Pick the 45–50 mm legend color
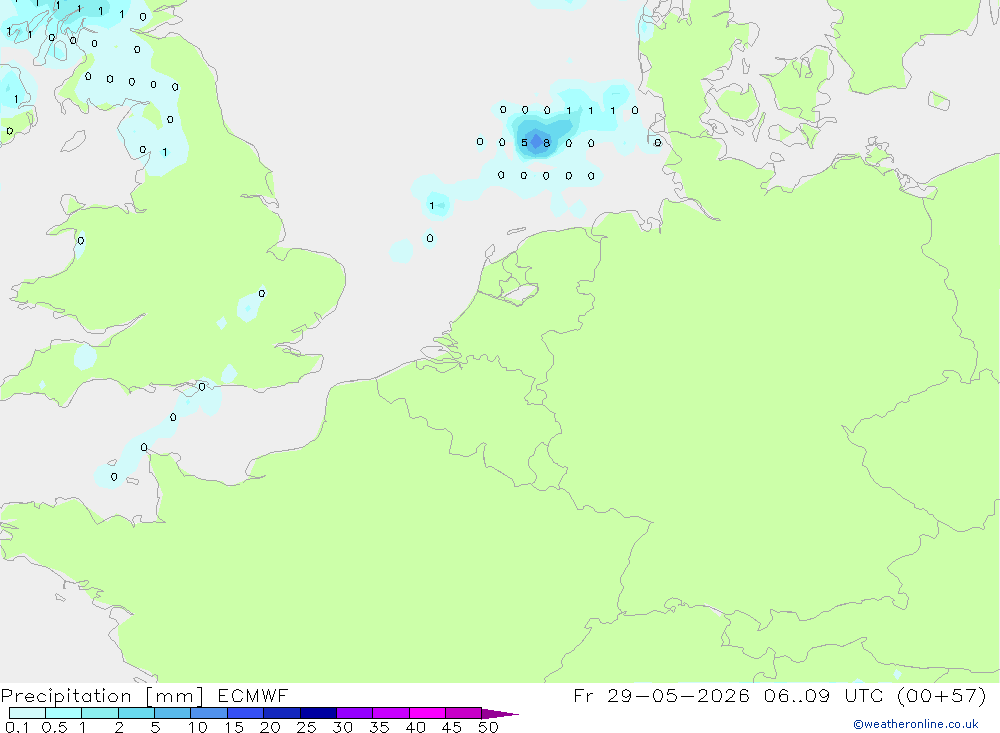The height and width of the screenshot is (733, 1000). (x=464, y=713)
